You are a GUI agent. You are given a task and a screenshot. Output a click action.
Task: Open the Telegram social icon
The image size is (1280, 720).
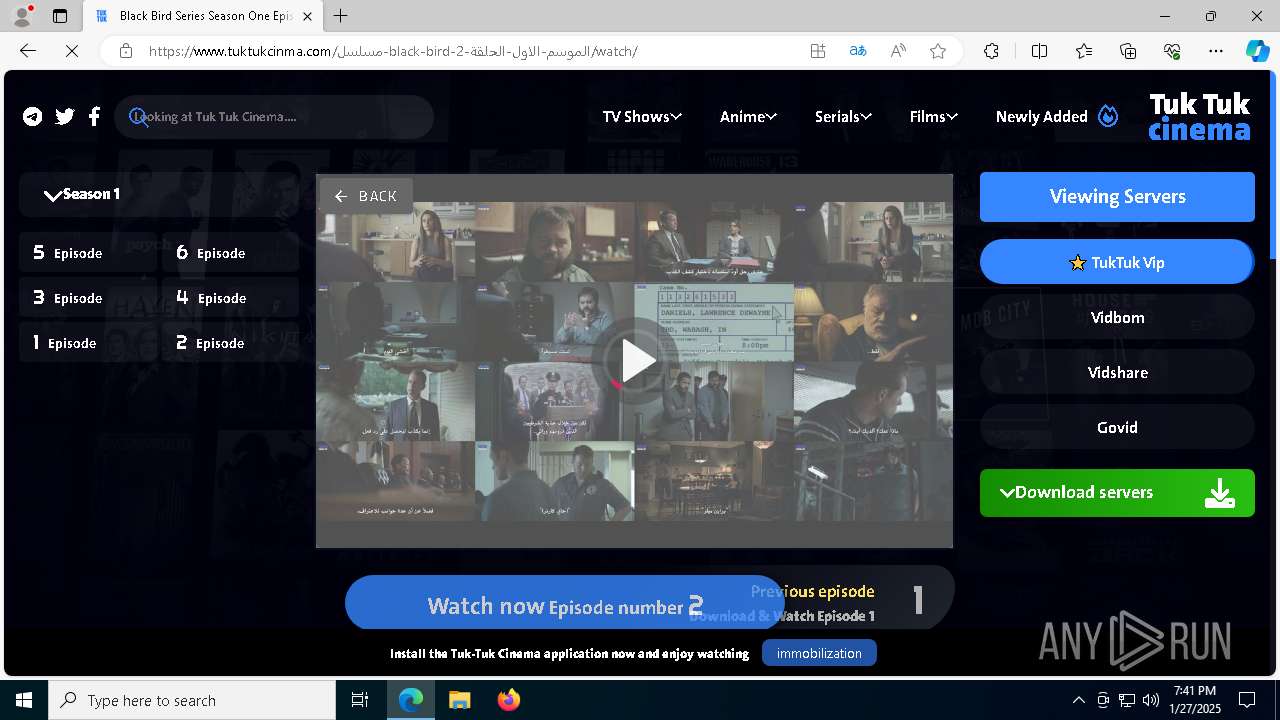tap(33, 117)
